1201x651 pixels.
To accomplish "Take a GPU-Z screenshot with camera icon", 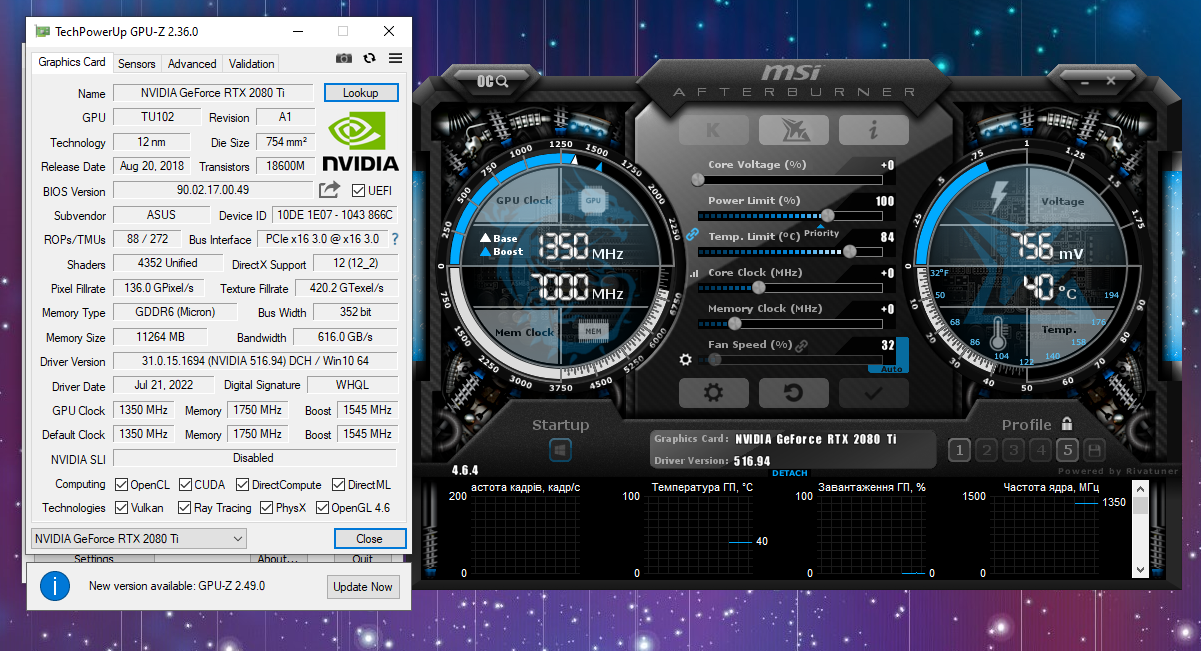I will [344, 59].
